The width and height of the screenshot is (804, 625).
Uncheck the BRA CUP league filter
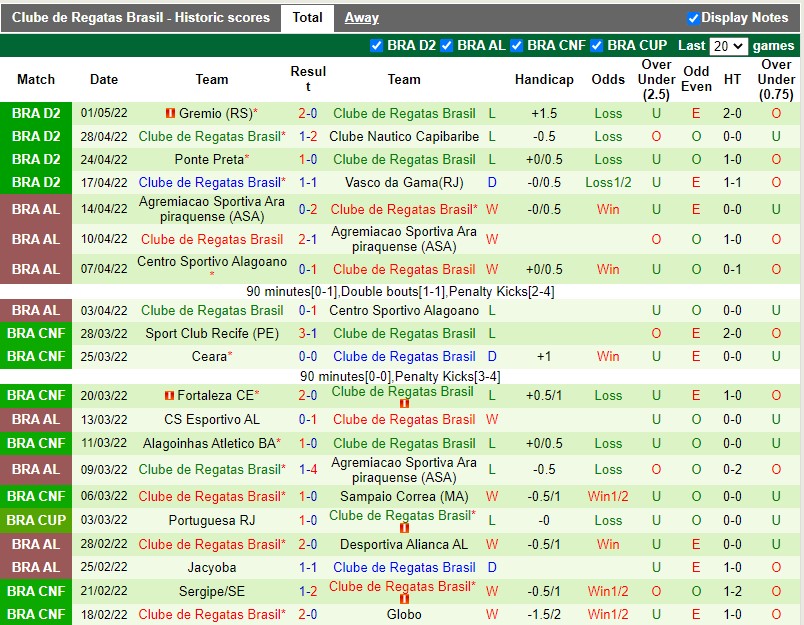596,46
